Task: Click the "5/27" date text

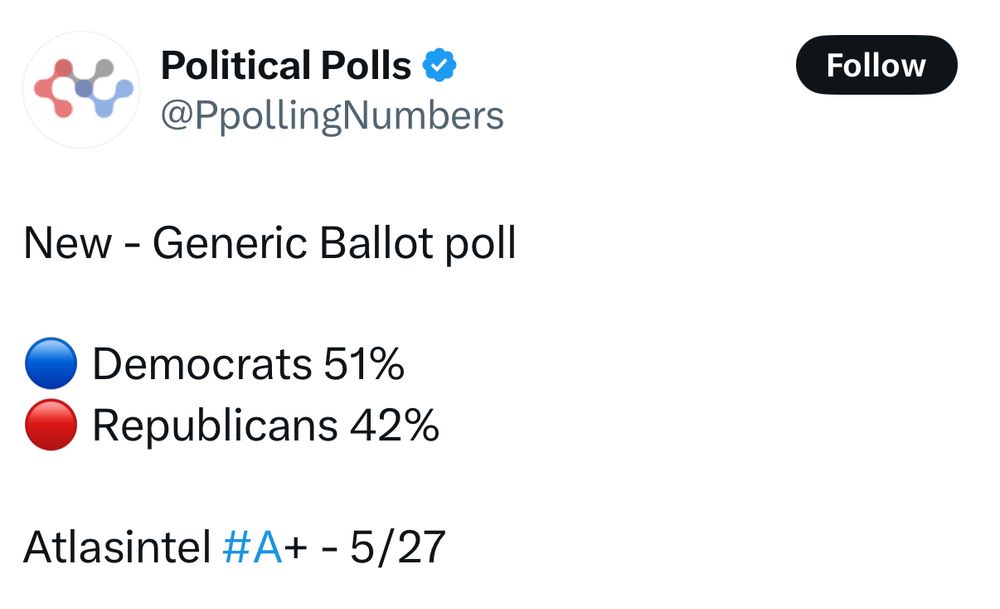Action: pyautogui.click(x=397, y=548)
